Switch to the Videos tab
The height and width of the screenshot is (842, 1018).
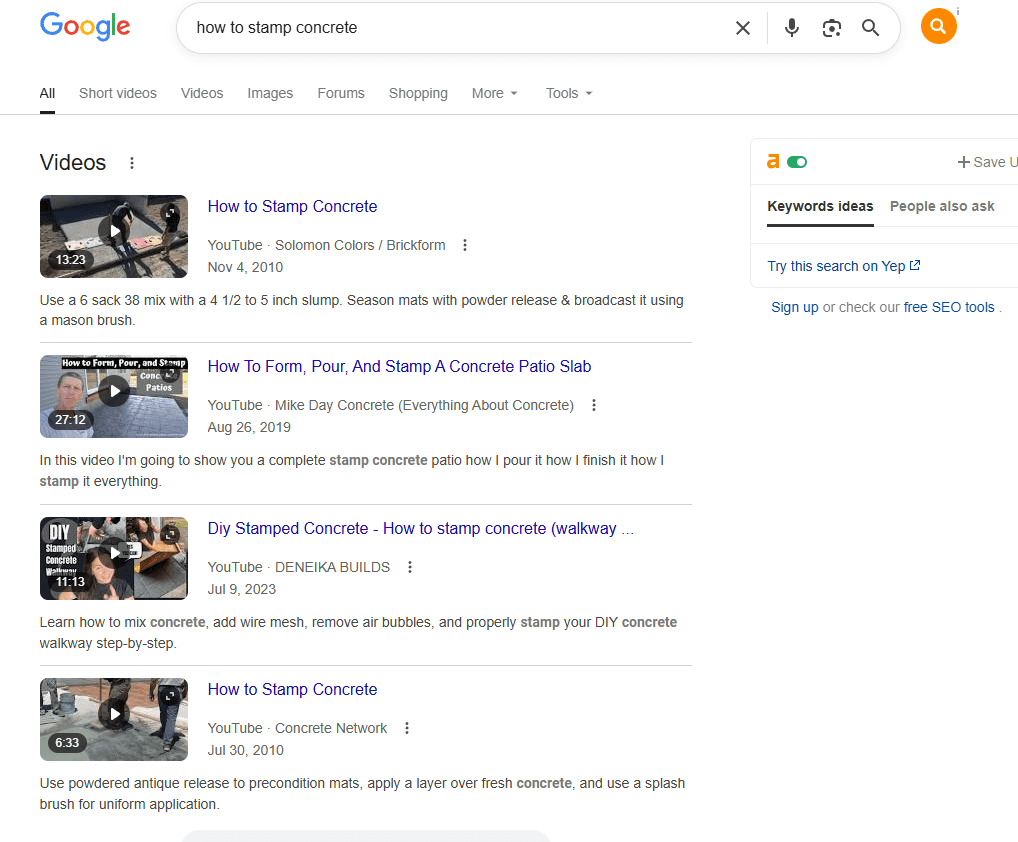pyautogui.click(x=202, y=93)
